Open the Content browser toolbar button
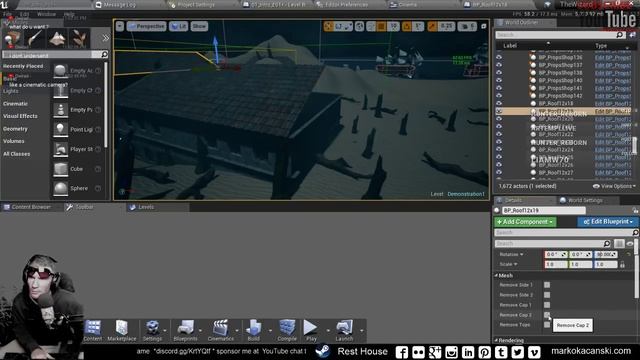The height and width of the screenshot is (360, 640). 93,330
